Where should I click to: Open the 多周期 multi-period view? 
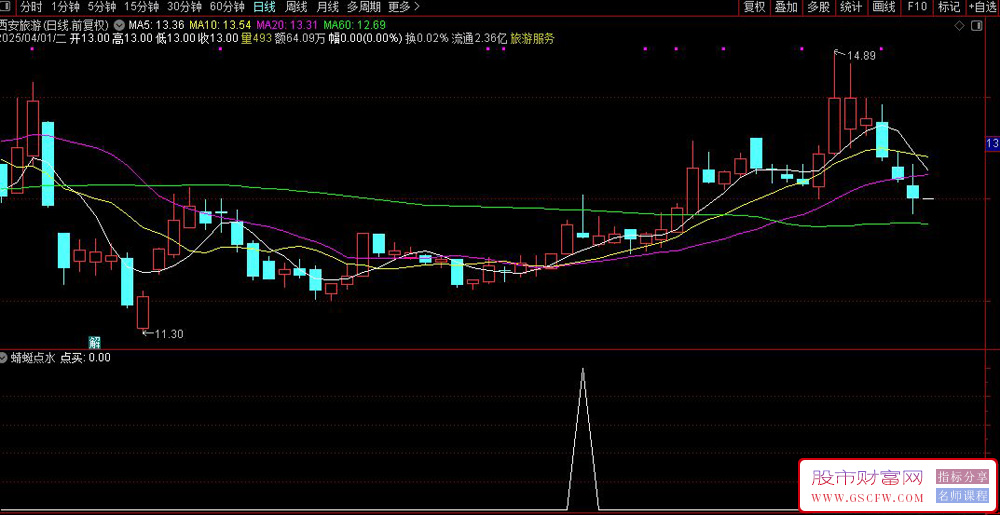coord(364,7)
